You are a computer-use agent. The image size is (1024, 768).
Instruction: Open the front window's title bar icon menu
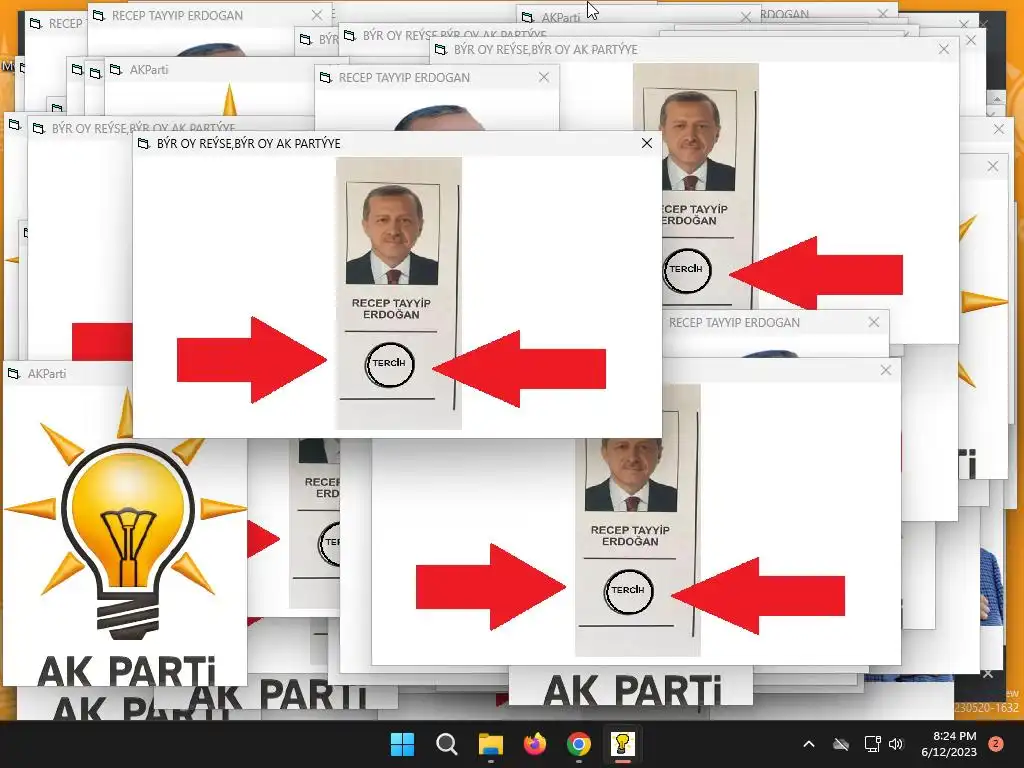[x=144, y=143]
